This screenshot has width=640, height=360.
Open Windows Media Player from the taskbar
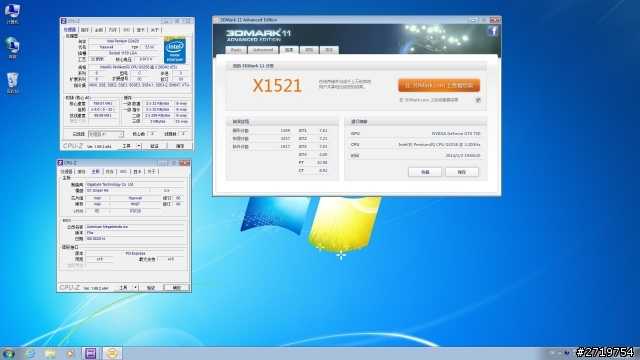[70, 353]
